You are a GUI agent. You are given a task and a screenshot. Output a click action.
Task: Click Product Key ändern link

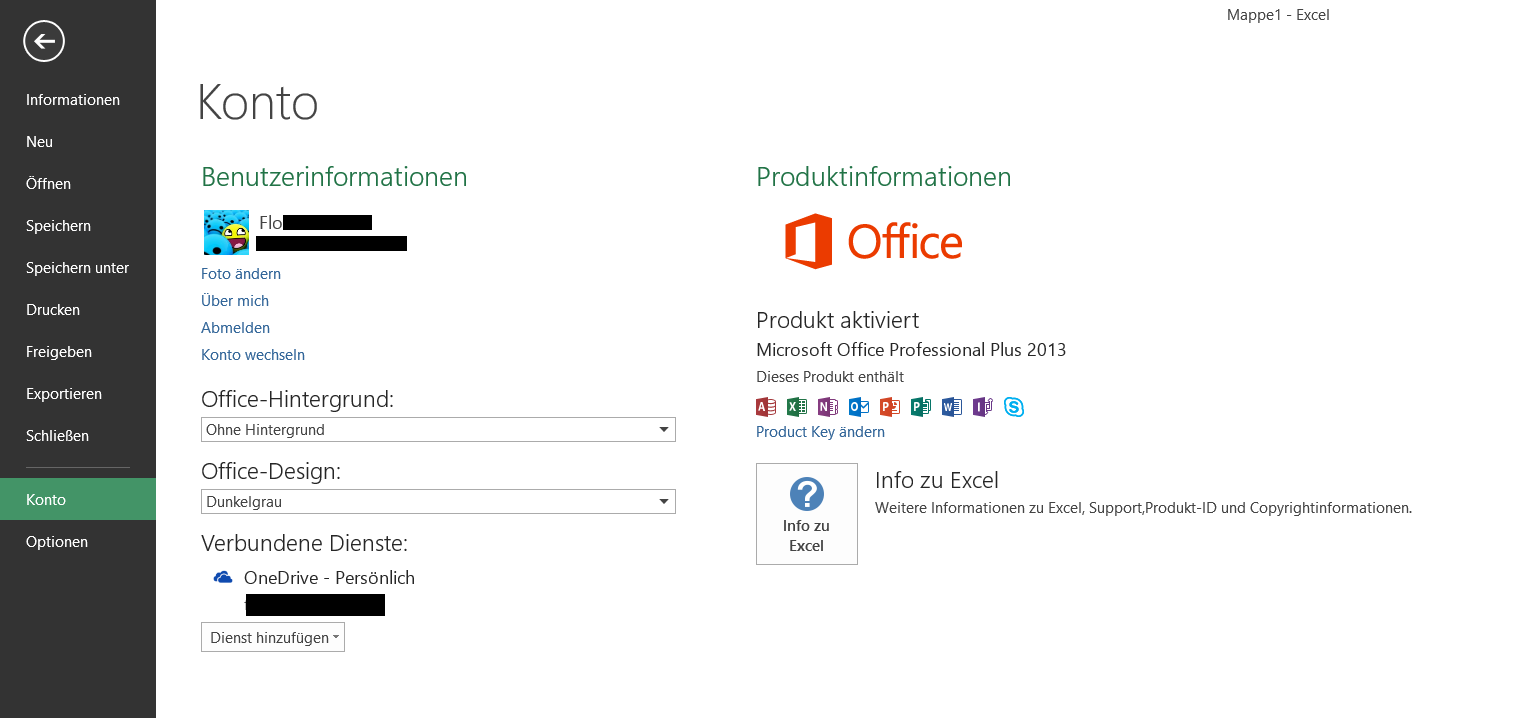820,432
